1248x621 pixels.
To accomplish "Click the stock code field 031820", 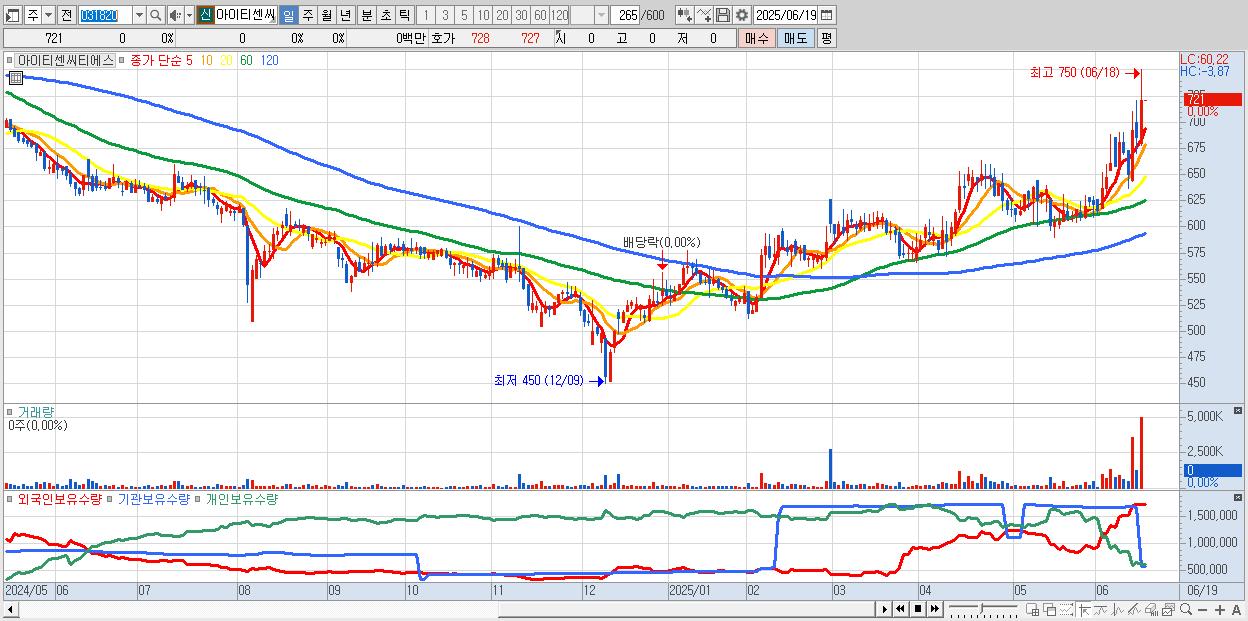I will pos(105,15).
